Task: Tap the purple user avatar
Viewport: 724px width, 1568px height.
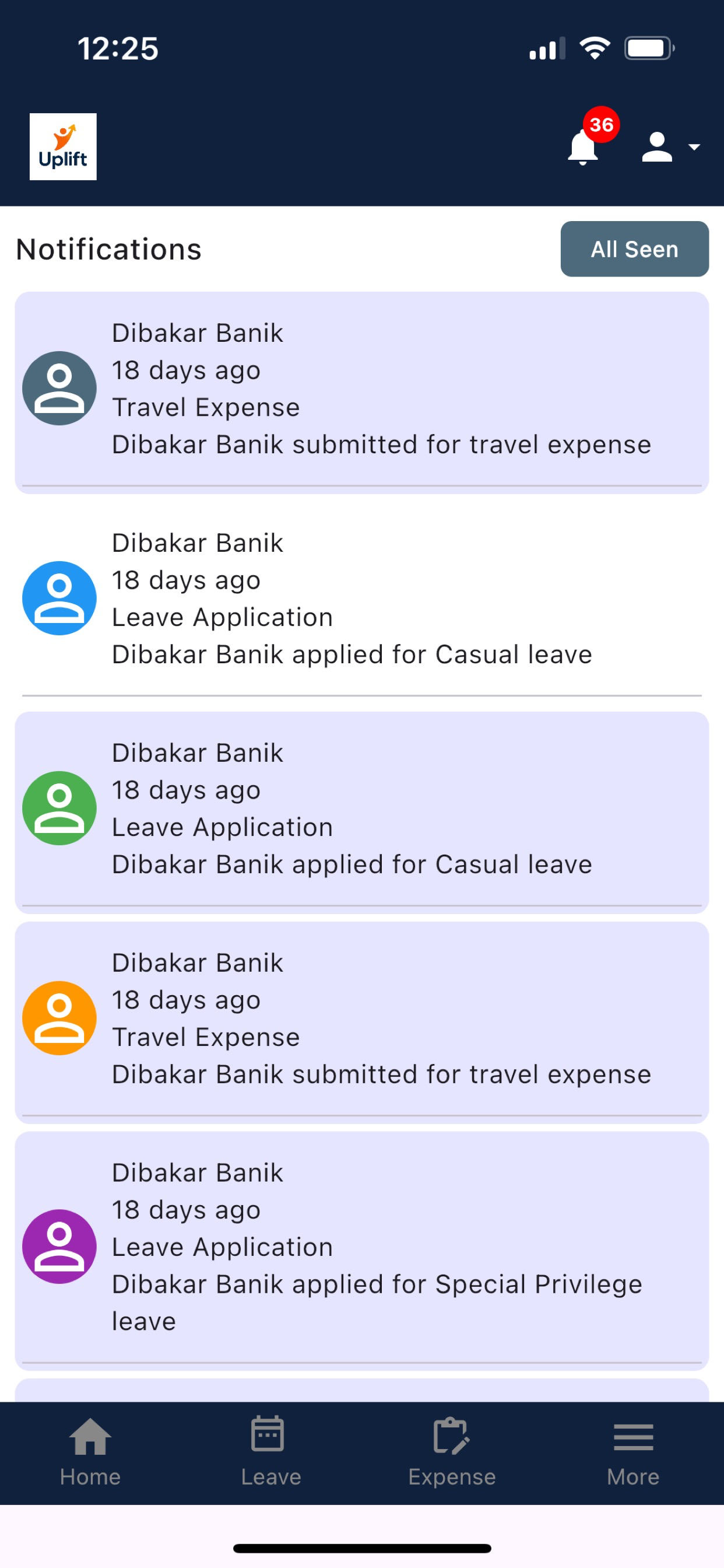Action: 59,1247
